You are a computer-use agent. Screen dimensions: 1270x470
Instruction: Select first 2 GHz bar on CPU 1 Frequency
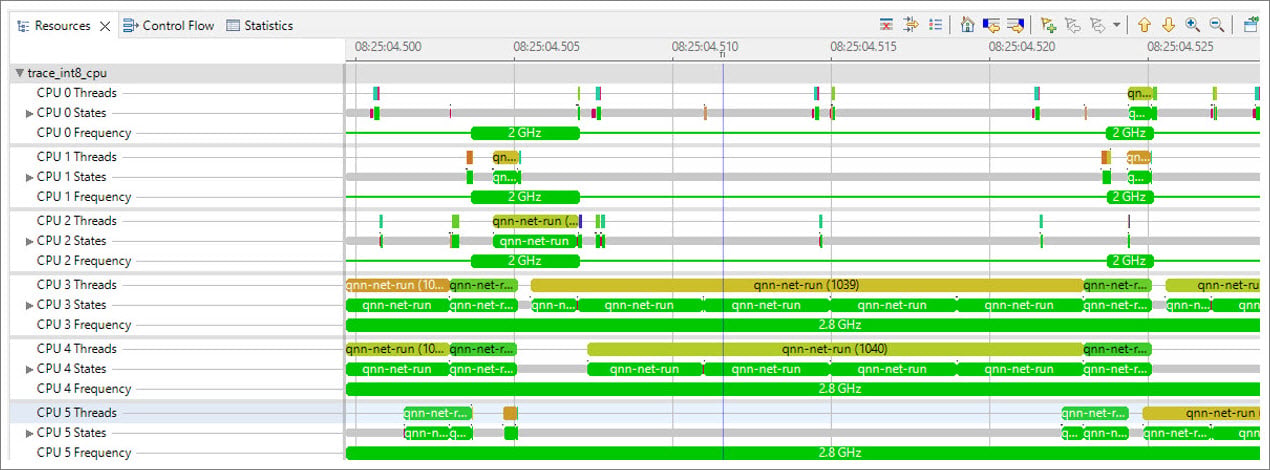point(525,197)
